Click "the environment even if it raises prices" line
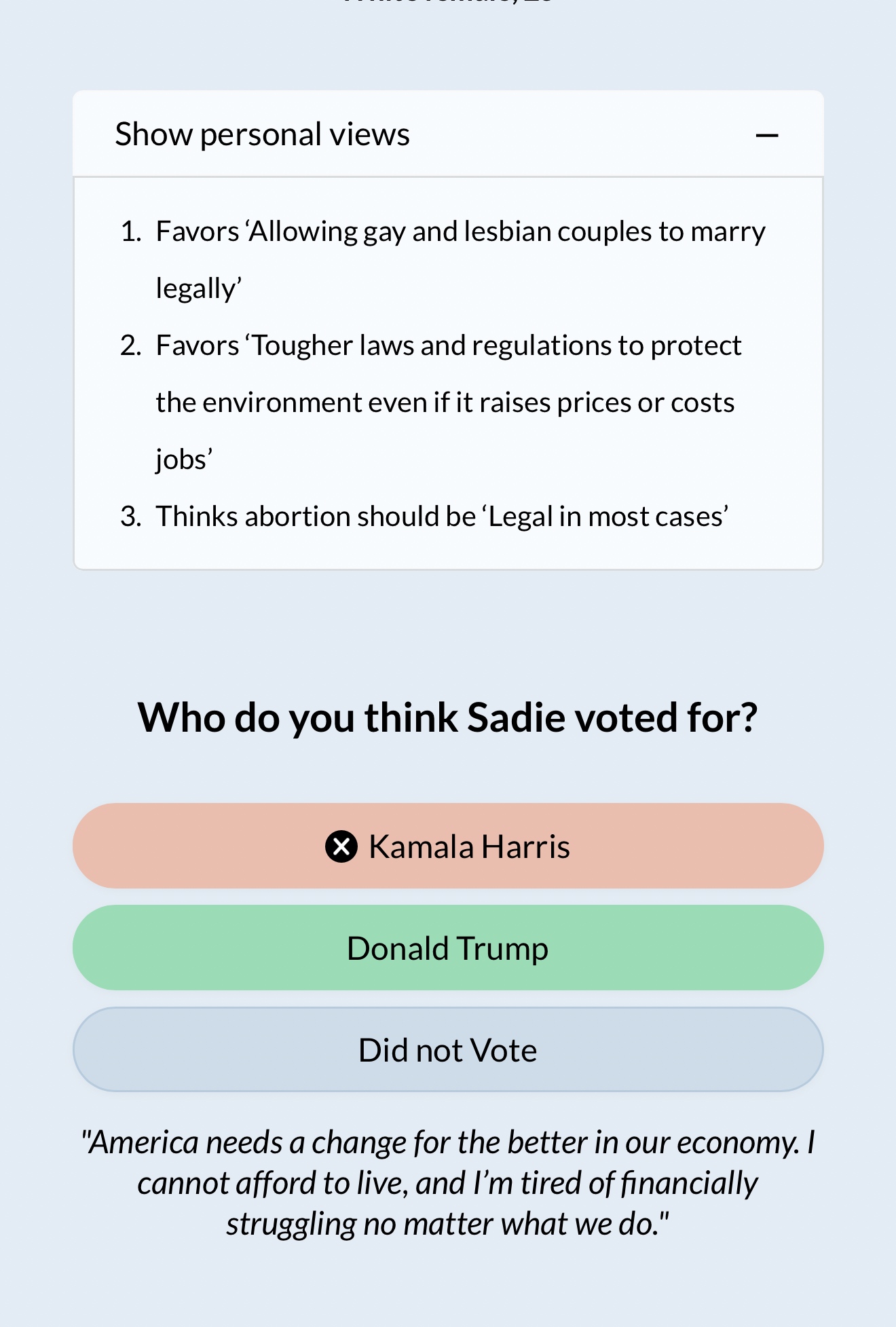This screenshot has height=1327, width=896. (x=445, y=403)
